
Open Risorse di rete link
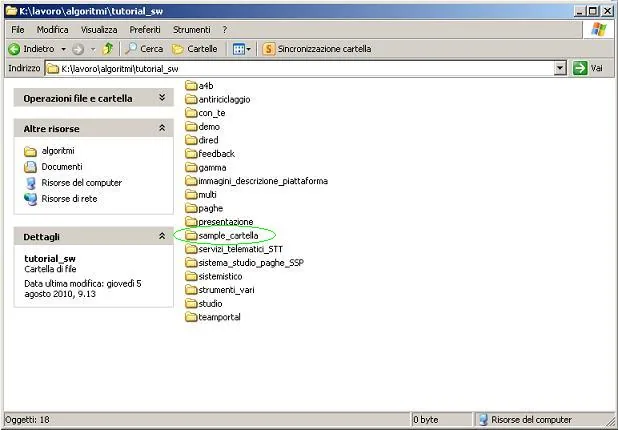60,199
